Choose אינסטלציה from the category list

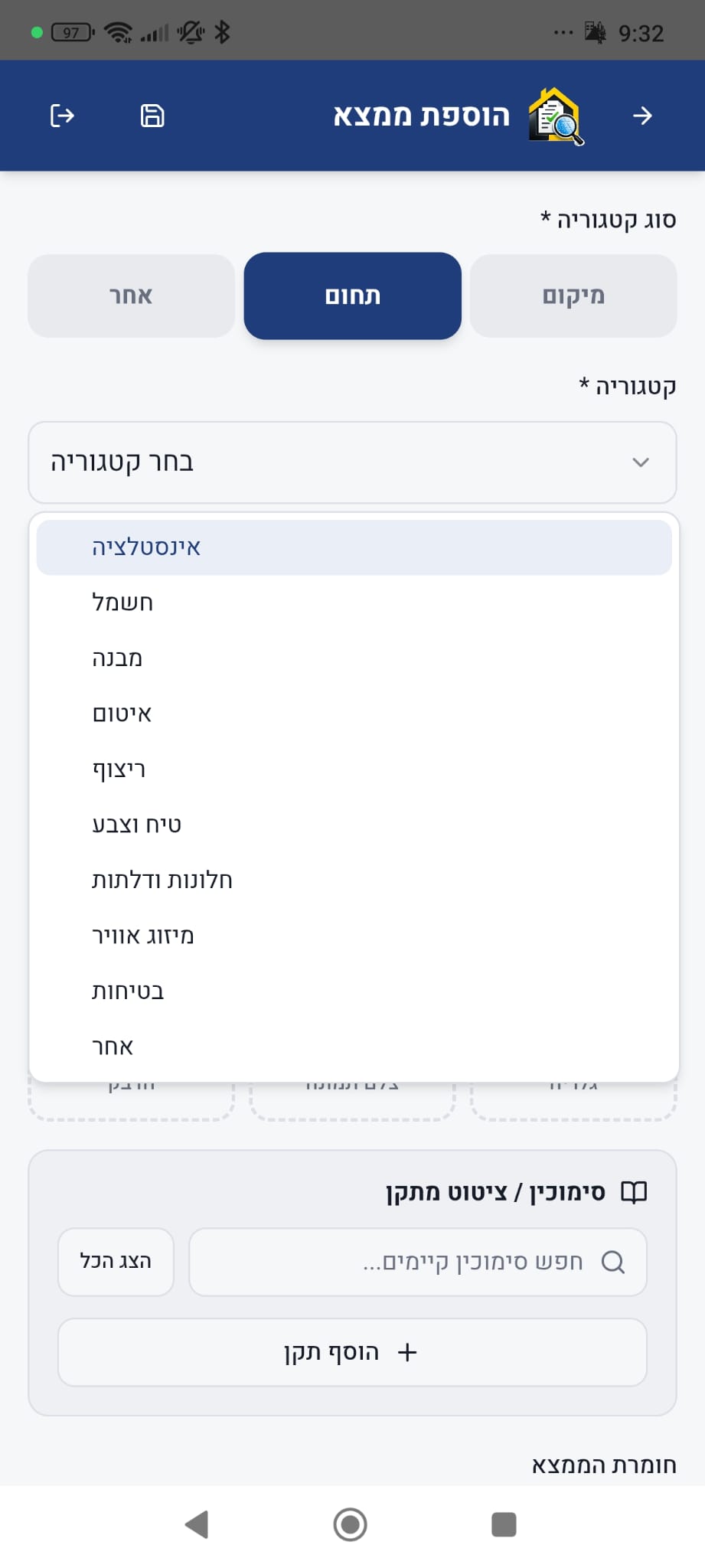(x=354, y=547)
